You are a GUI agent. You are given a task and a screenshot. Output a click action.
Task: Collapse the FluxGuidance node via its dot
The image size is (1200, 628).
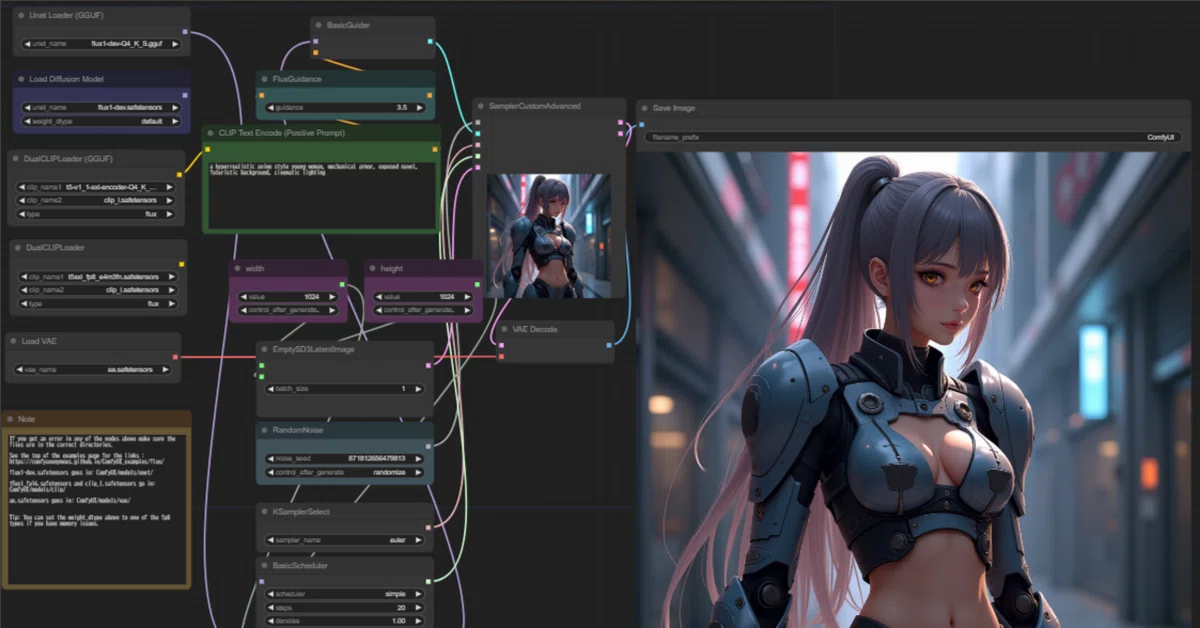264,79
